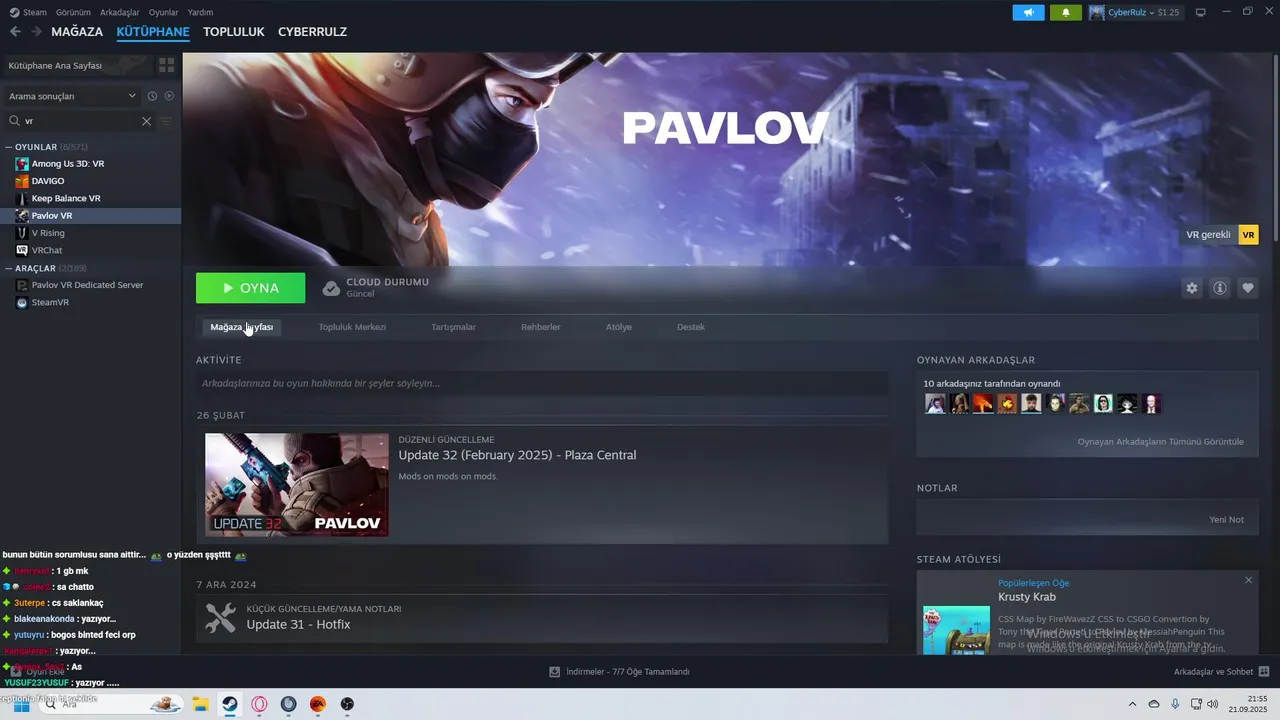This screenshot has height=720, width=1280.
Task: Show ready-to-play games filter icon
Action: coord(169,96)
